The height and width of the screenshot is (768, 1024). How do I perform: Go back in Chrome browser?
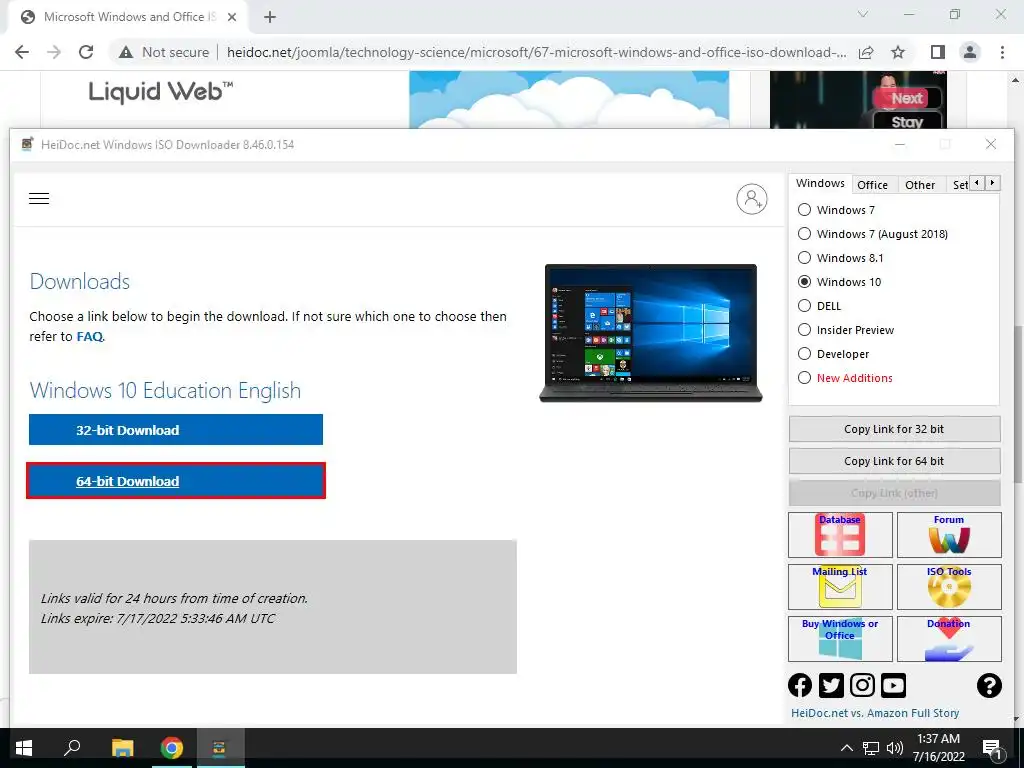(22, 52)
